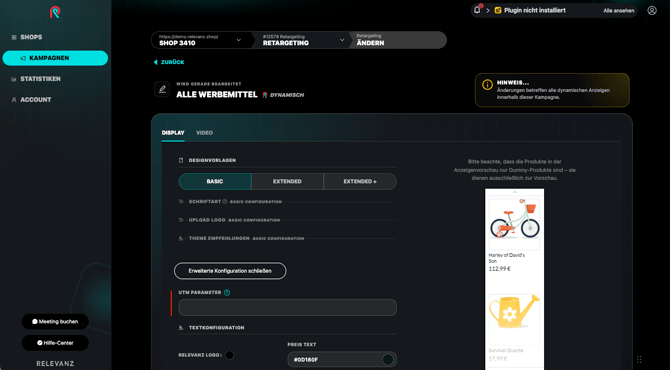Image resolution: width=670 pixels, height=370 pixels.
Task: Open the notifications bell
Action: pyautogui.click(x=477, y=10)
